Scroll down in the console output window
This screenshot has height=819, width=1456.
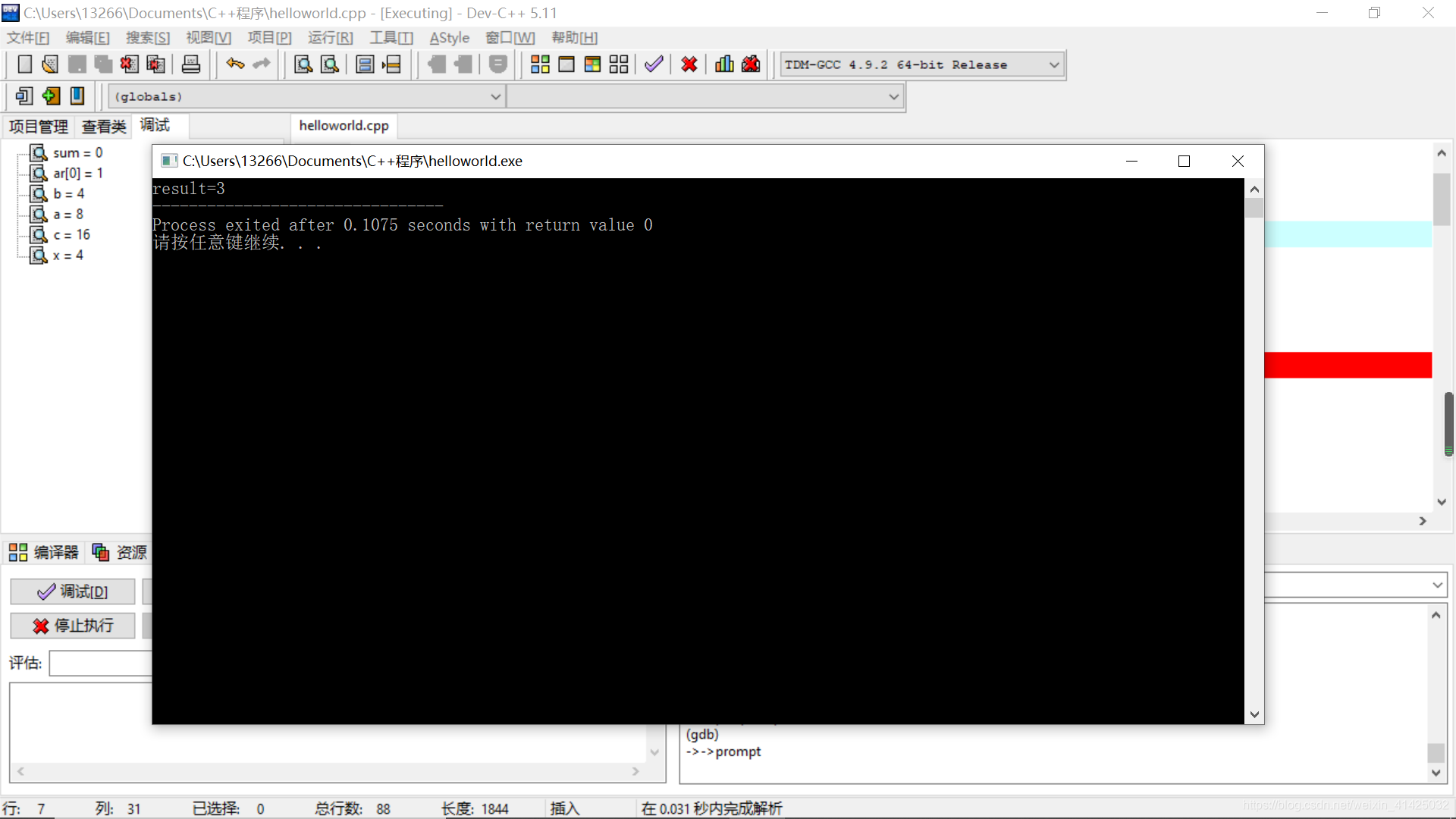pos(1254,714)
